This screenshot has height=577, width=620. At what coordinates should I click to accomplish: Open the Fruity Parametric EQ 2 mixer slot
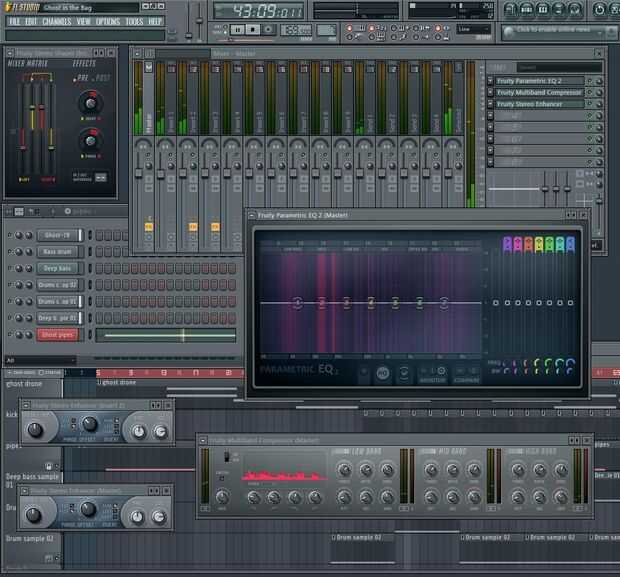click(x=539, y=81)
